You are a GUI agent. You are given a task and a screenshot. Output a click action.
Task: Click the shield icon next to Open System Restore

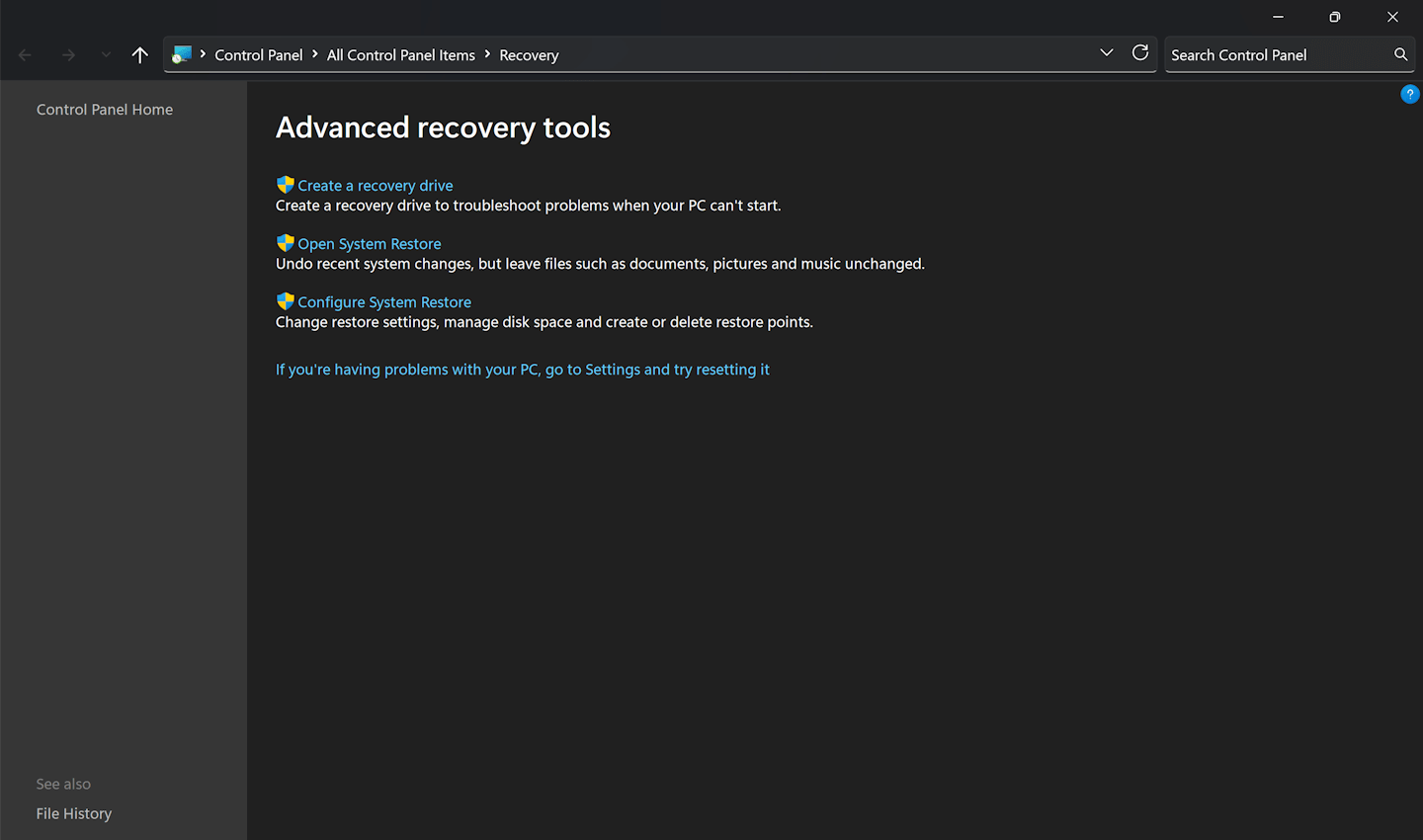coord(285,243)
